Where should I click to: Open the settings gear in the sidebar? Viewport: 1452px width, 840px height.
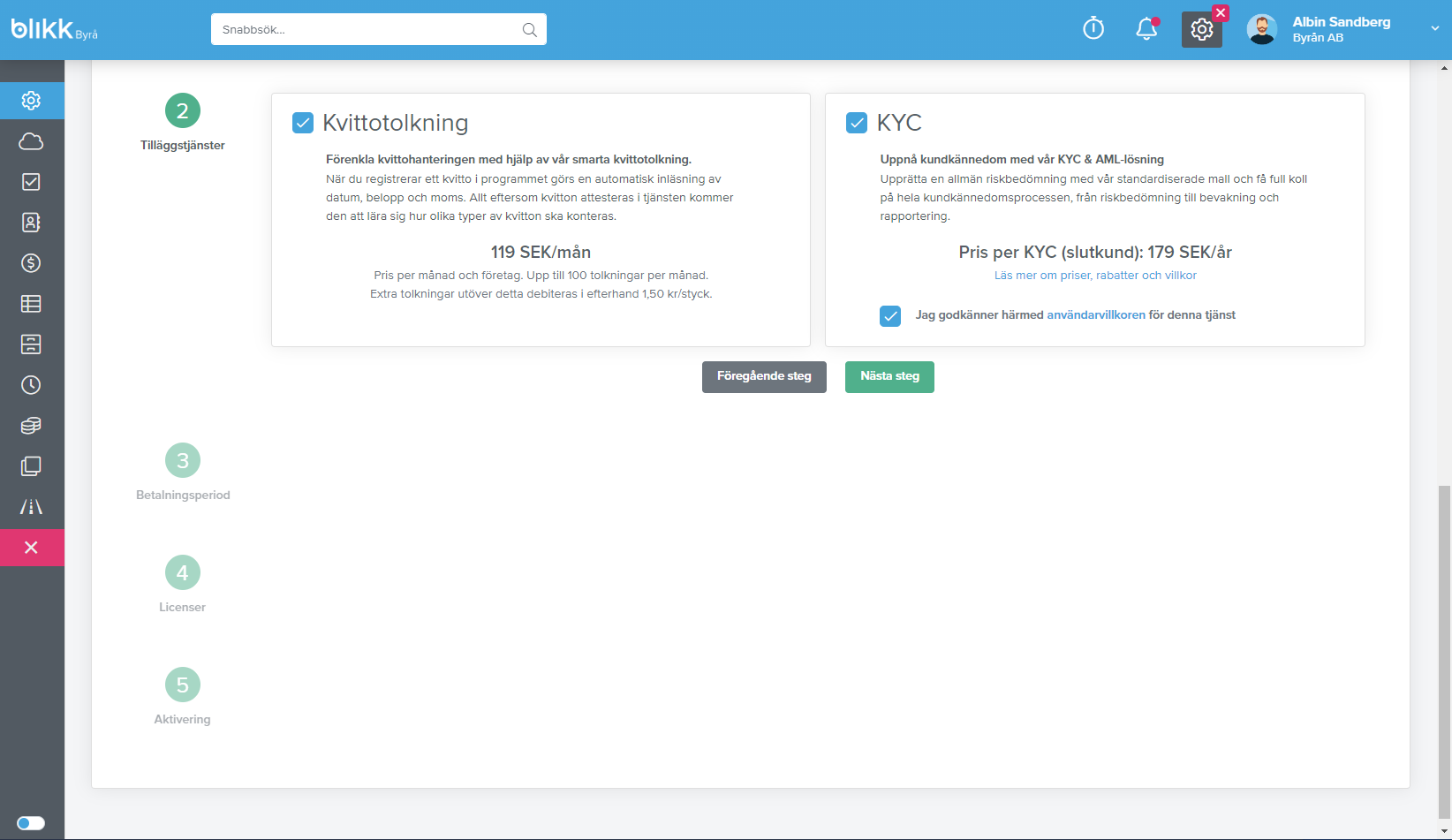[x=31, y=101]
